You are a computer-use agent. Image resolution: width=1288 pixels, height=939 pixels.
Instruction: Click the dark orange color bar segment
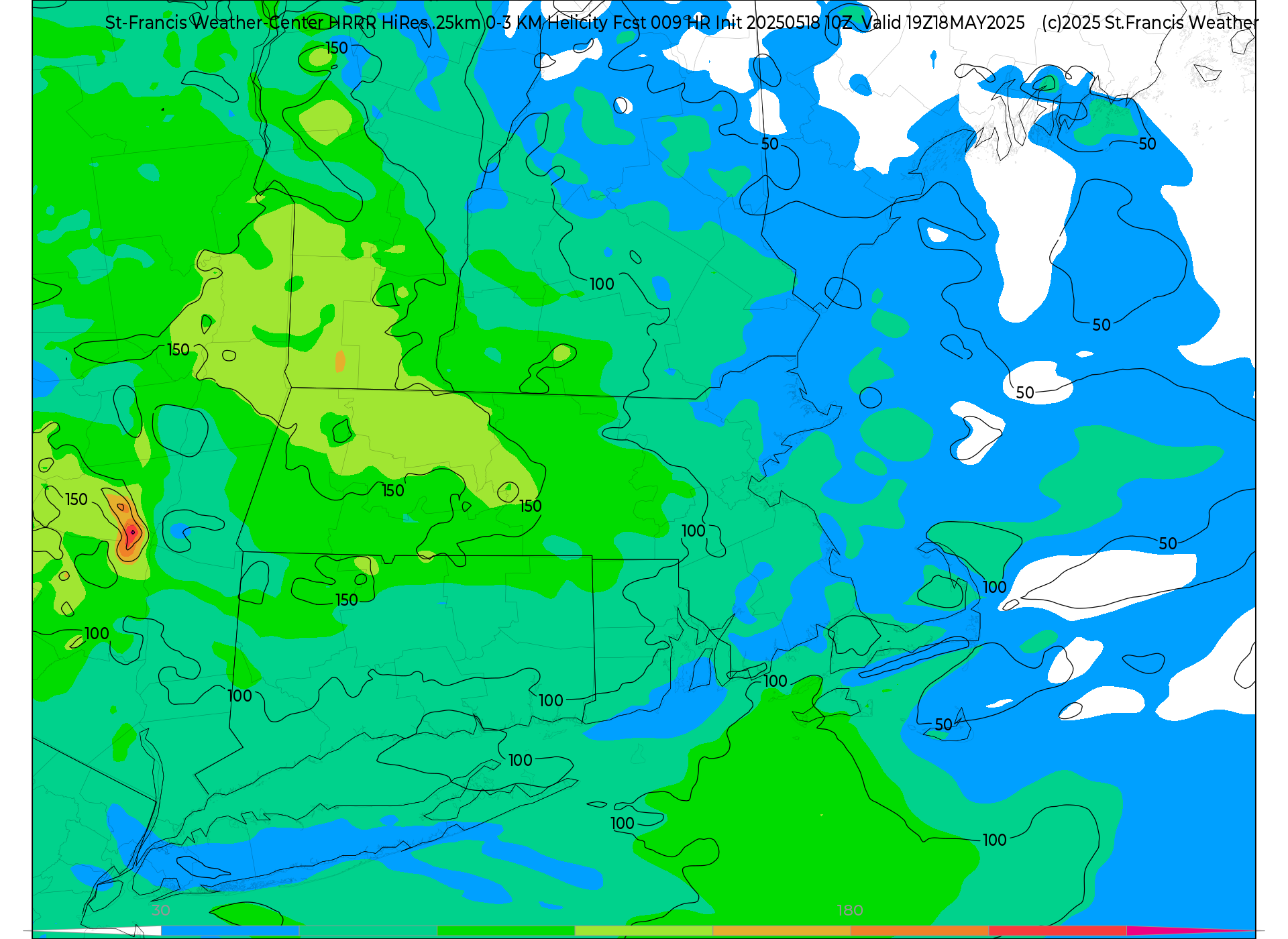tap(920, 930)
